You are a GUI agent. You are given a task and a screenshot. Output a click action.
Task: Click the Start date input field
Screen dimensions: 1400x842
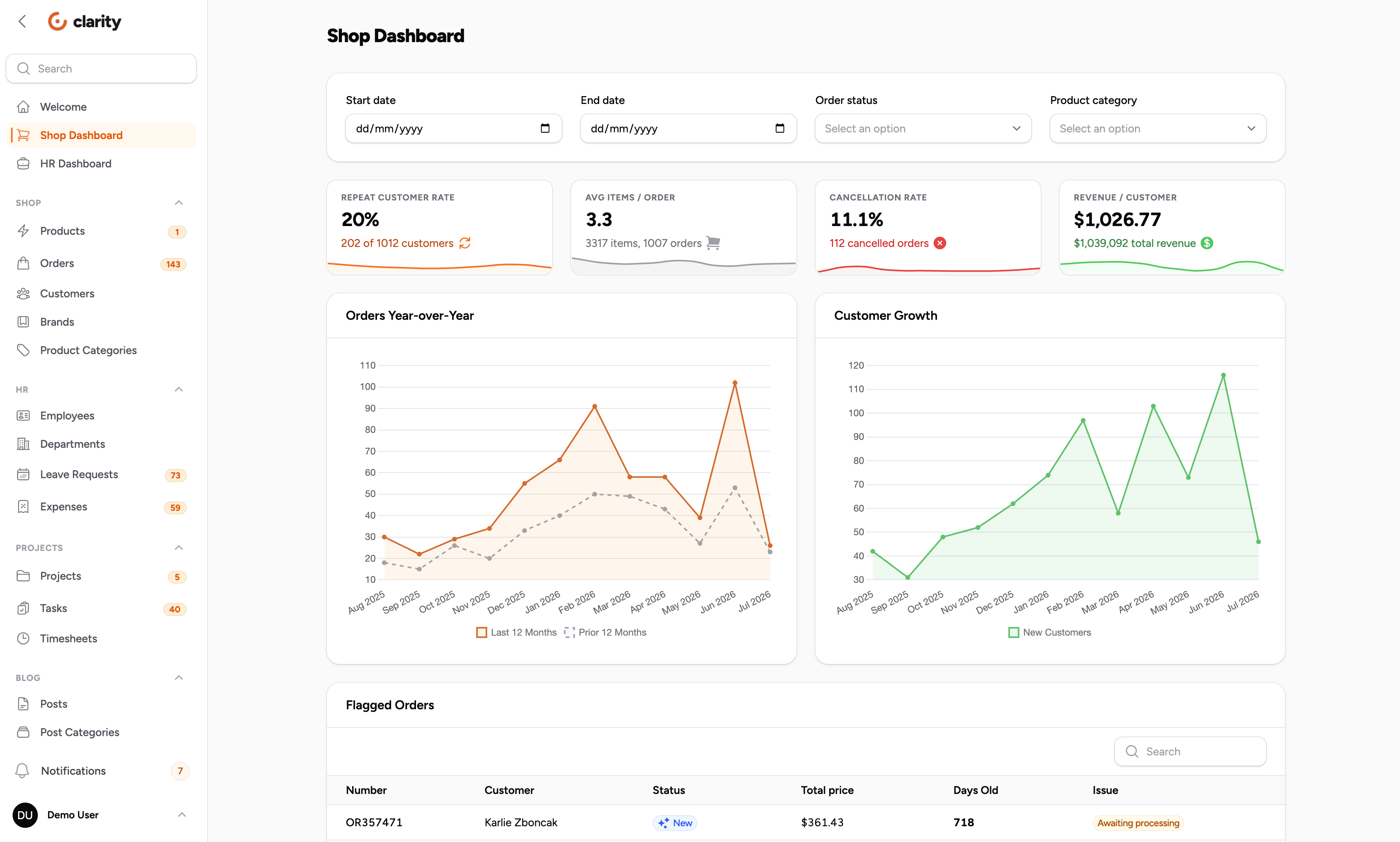tap(453, 128)
